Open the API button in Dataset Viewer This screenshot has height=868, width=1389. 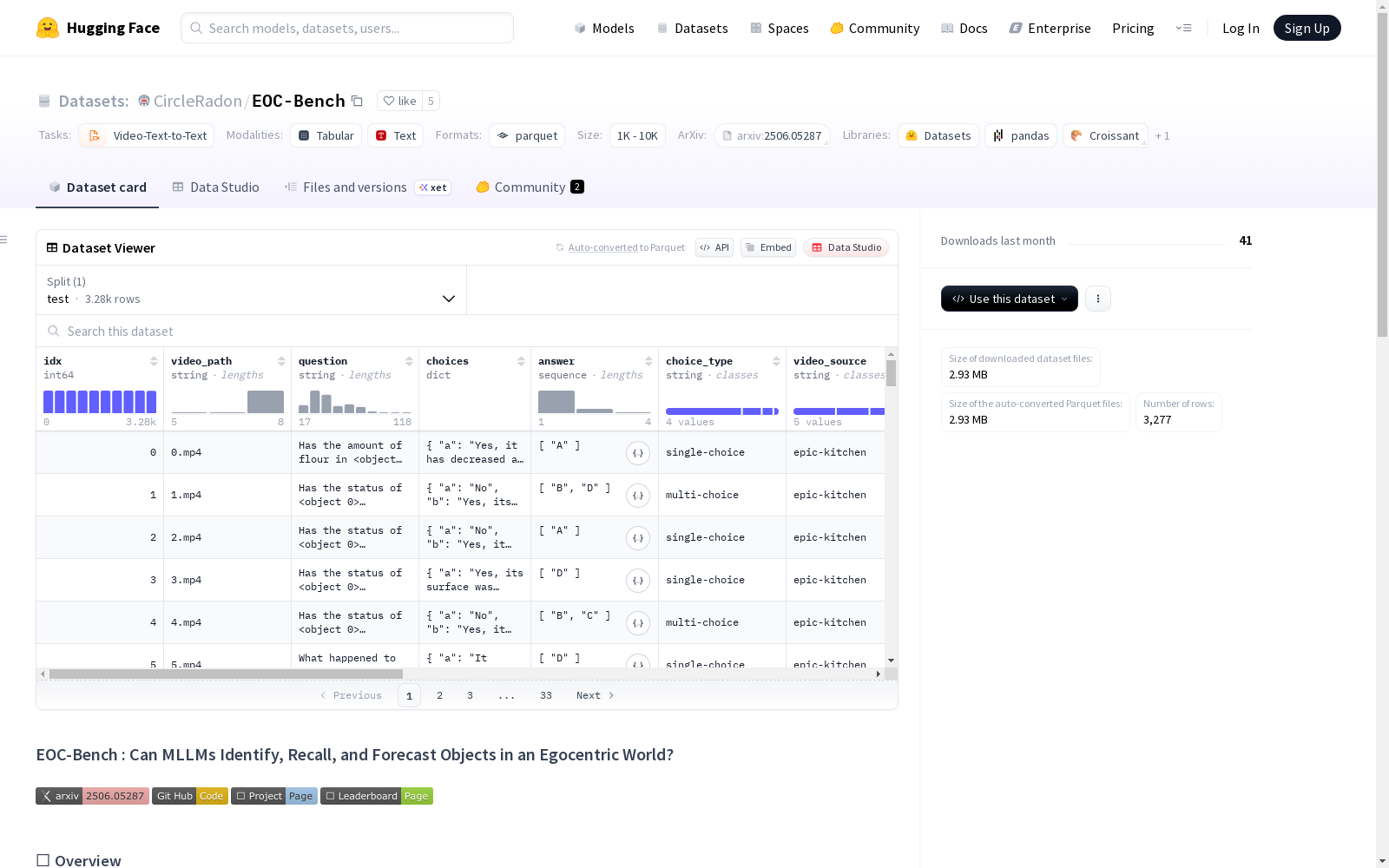(x=714, y=247)
